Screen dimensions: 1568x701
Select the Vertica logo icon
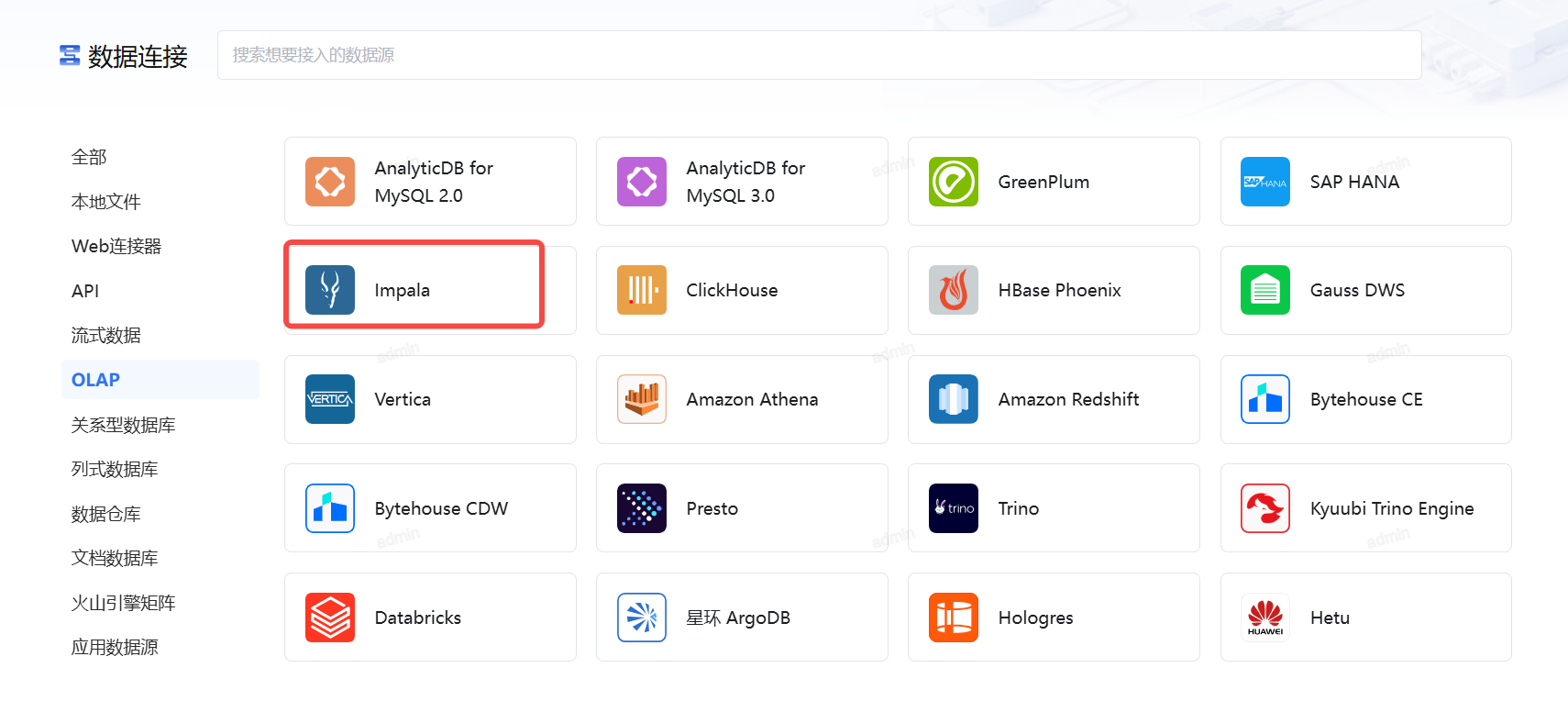point(330,399)
